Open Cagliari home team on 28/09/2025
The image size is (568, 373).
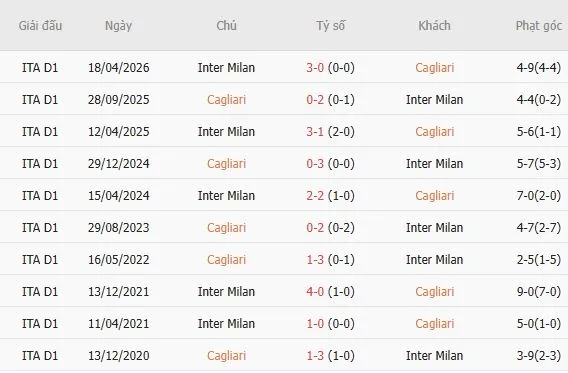pyautogui.click(x=226, y=100)
